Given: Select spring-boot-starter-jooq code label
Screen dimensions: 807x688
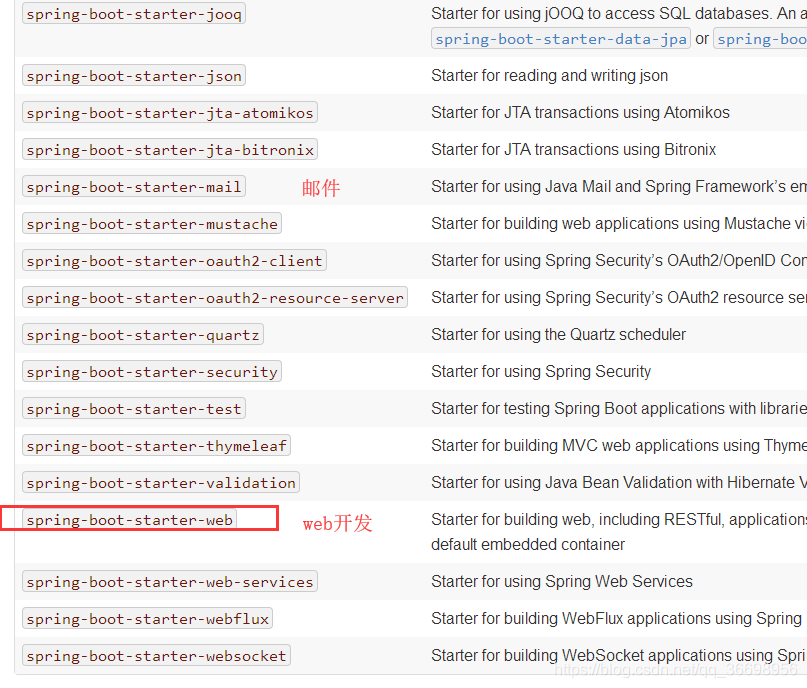Looking at the screenshot, I should (x=134, y=14).
